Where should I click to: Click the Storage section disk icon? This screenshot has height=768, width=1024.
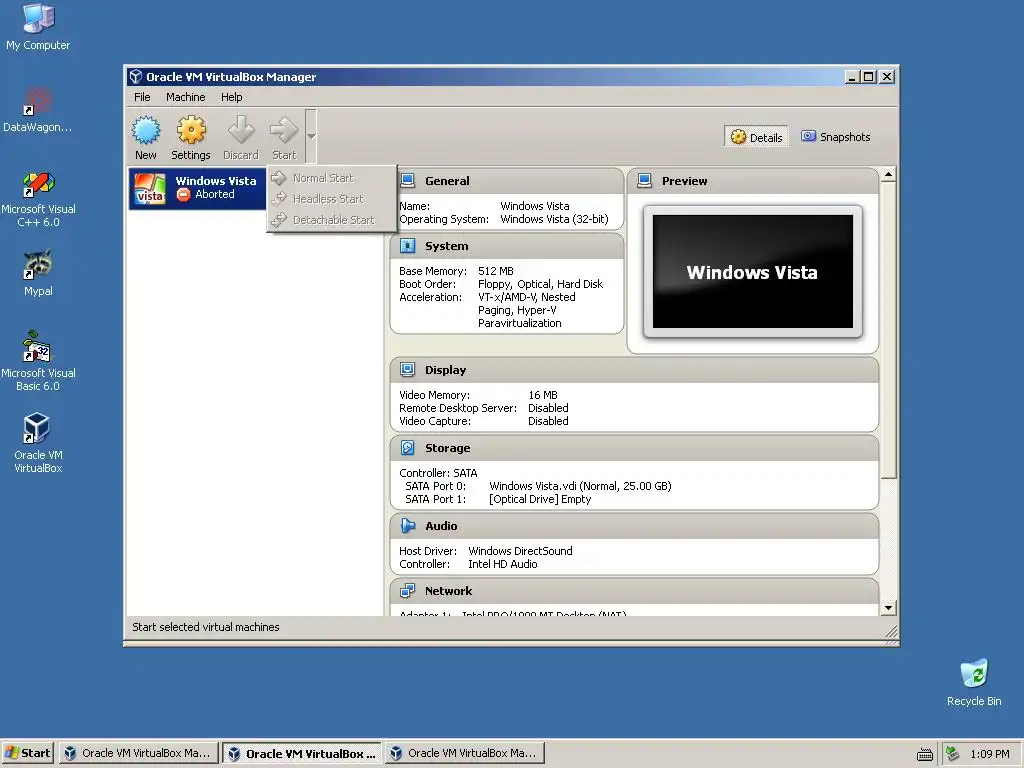pos(408,447)
